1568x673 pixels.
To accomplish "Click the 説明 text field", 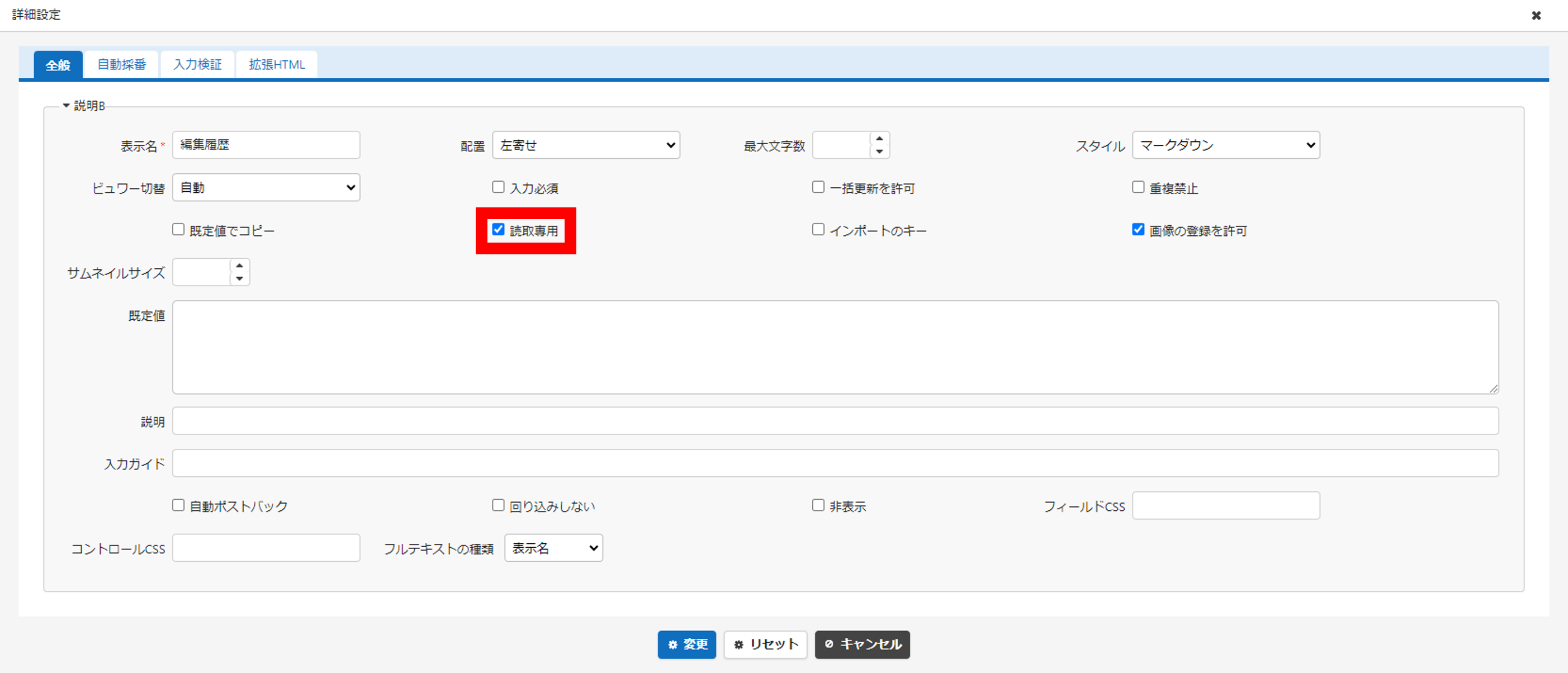I will pos(836,421).
